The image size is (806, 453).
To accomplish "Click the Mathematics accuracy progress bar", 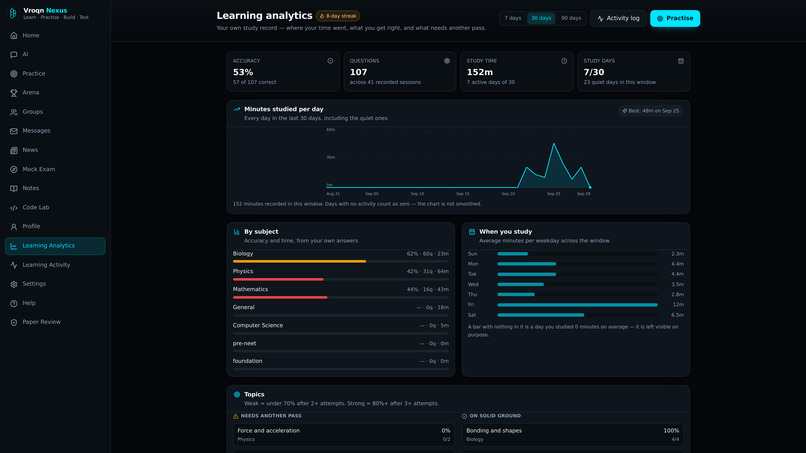I will (x=340, y=297).
